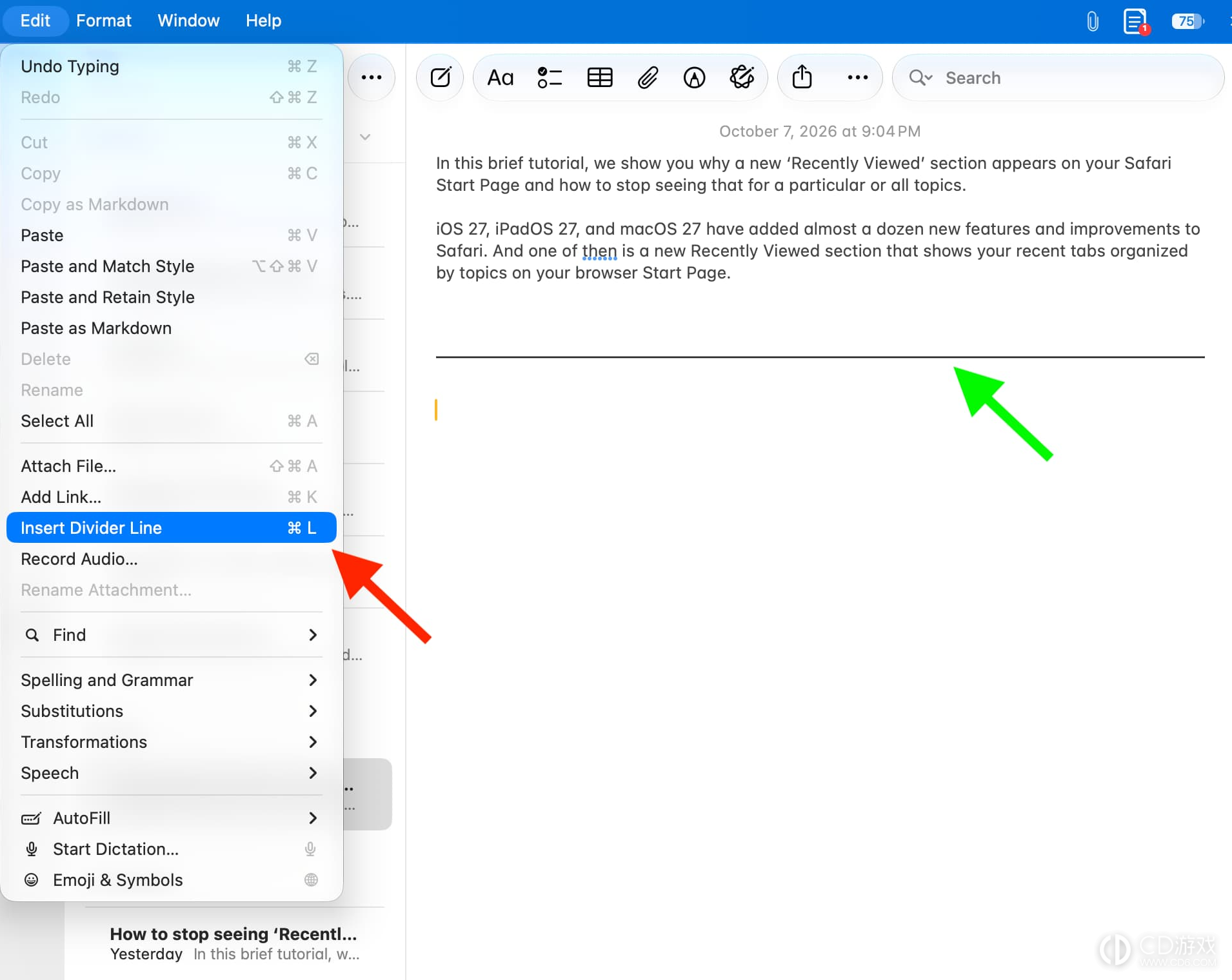Viewport: 1232px width, 980px height.
Task: Open the Format menu
Action: [104, 21]
